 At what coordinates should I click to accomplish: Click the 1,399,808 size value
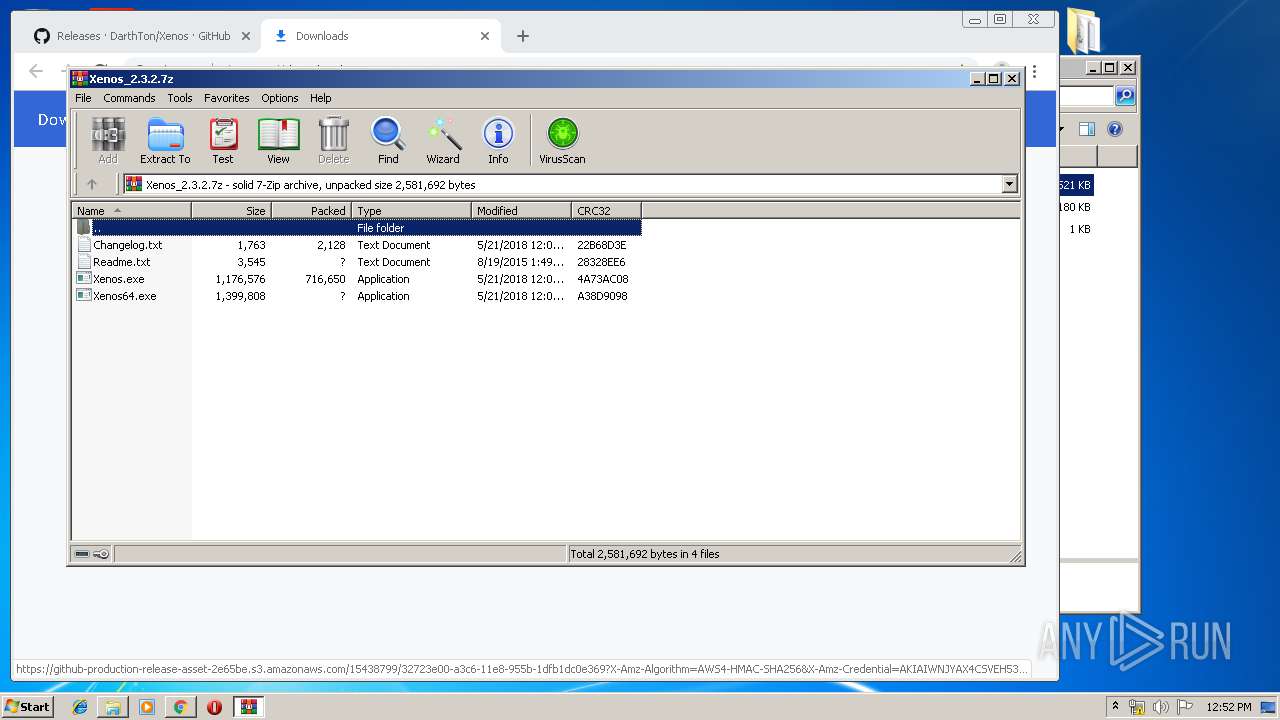[x=240, y=296]
